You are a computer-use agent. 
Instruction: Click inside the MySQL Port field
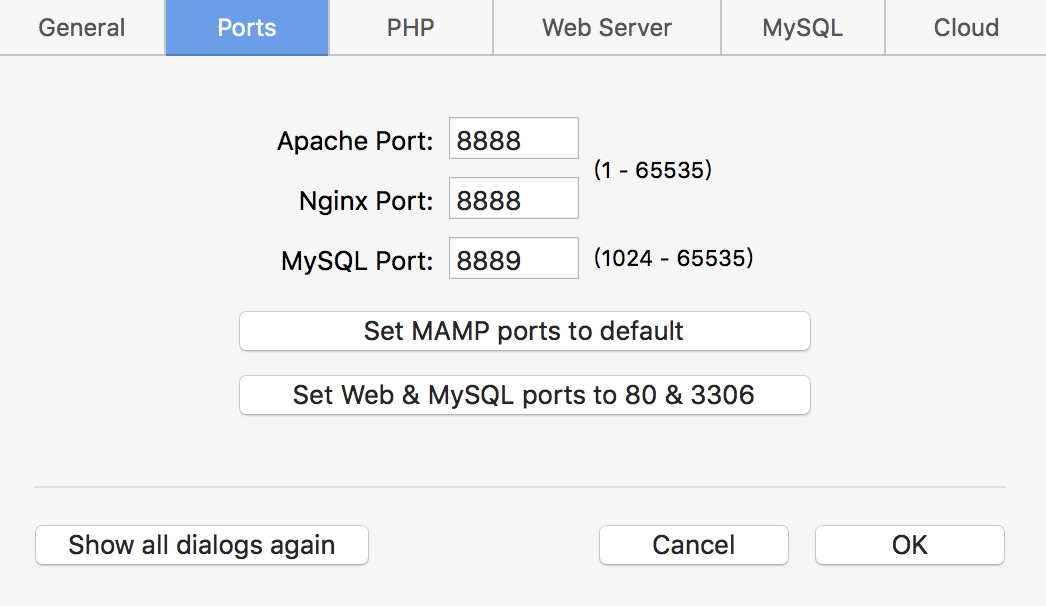514,259
